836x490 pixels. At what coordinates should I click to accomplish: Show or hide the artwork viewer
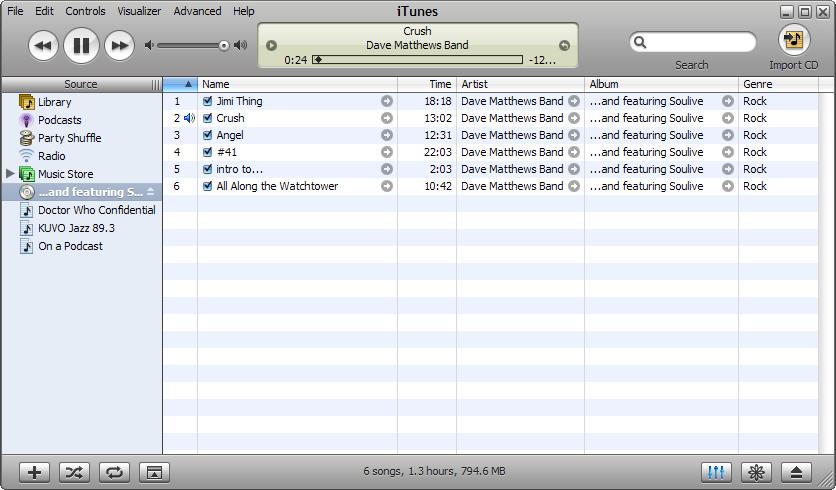tap(154, 472)
